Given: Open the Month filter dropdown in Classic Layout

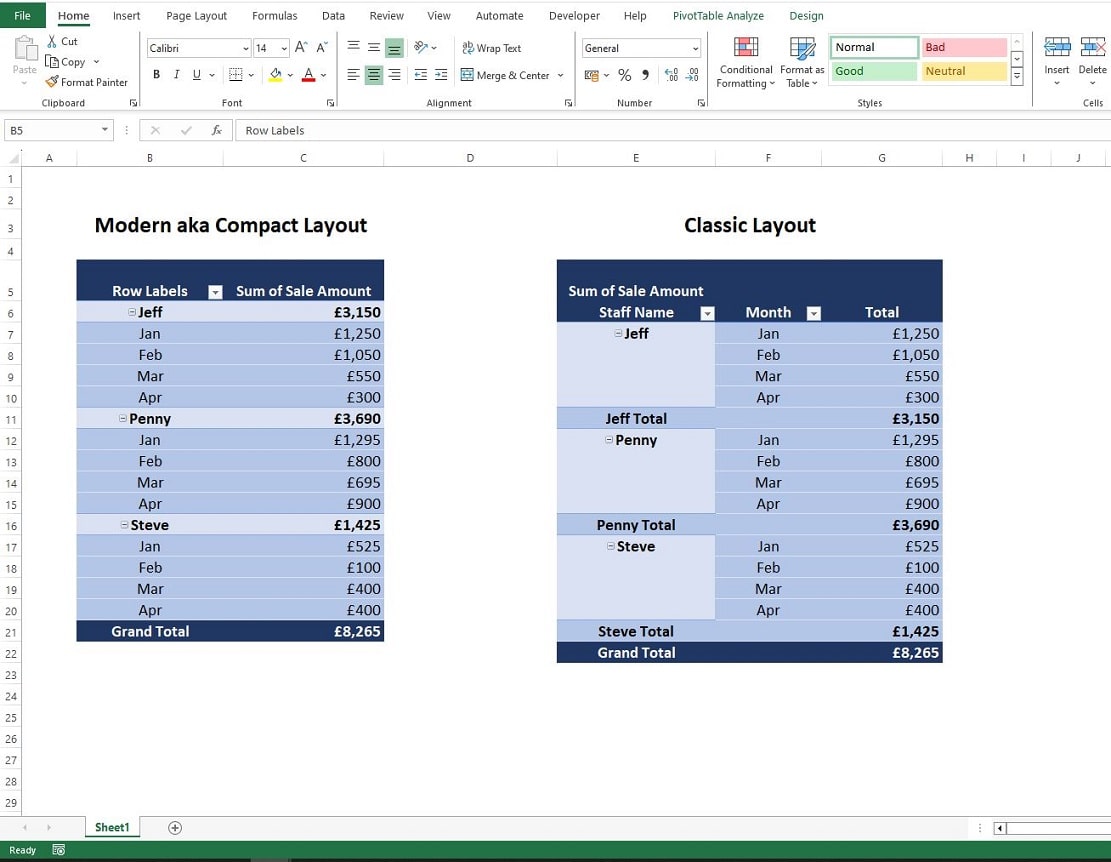Looking at the screenshot, I should (814, 312).
